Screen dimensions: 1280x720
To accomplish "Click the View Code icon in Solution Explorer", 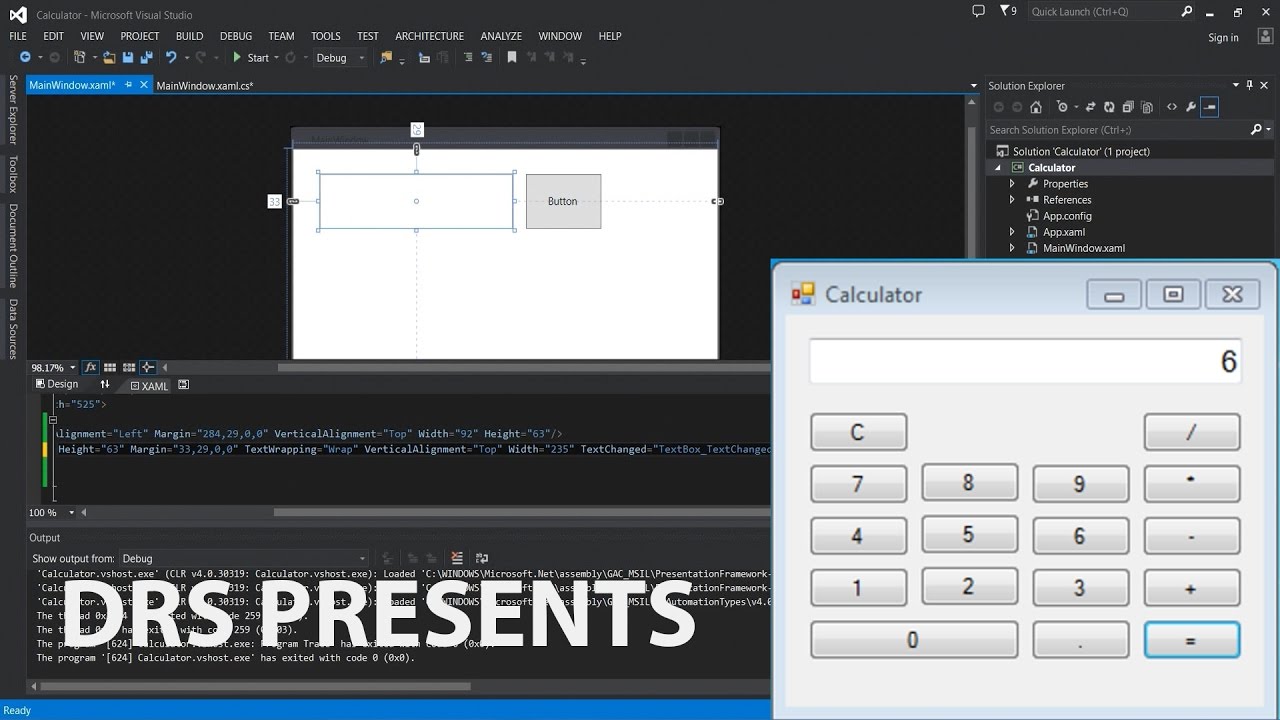I will click(1171, 107).
